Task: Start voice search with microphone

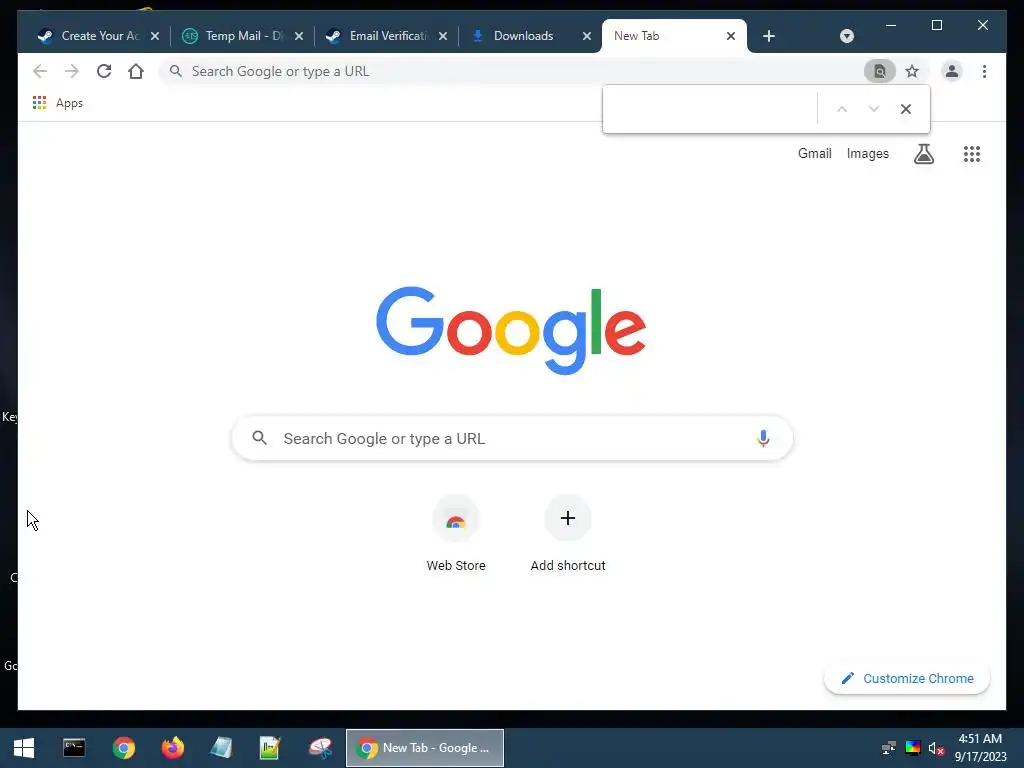Action: pos(763,438)
